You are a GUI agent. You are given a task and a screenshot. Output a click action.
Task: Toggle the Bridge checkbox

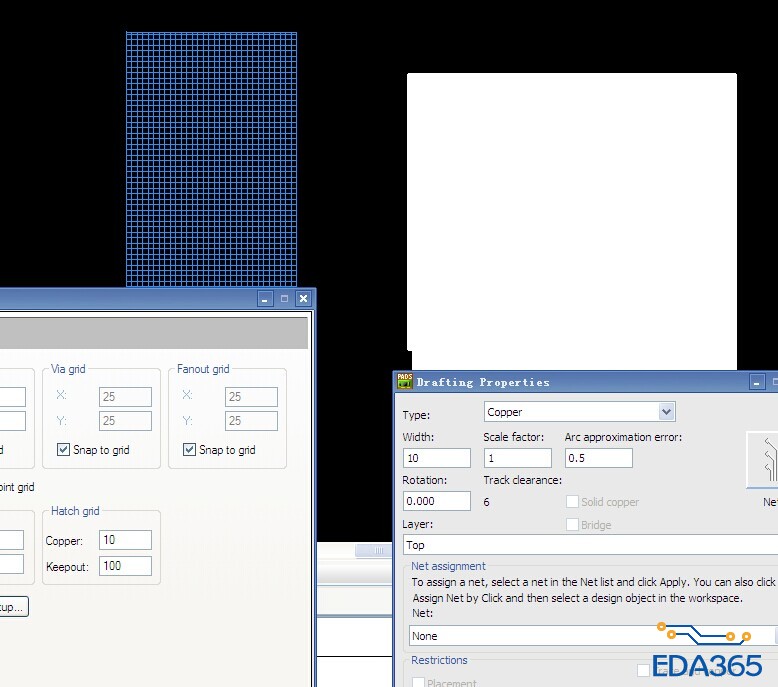click(x=572, y=524)
